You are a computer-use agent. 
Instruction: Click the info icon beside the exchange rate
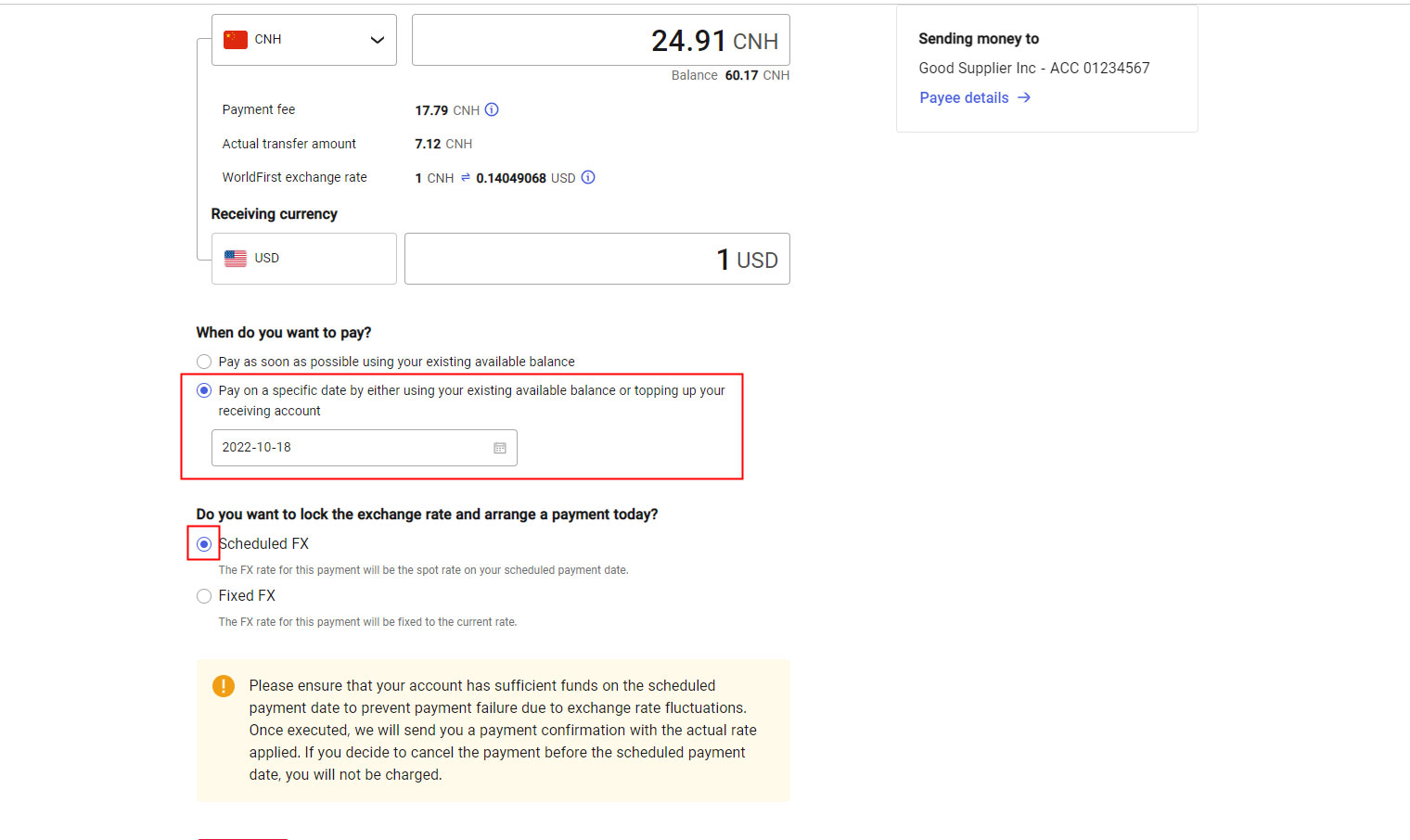click(588, 178)
